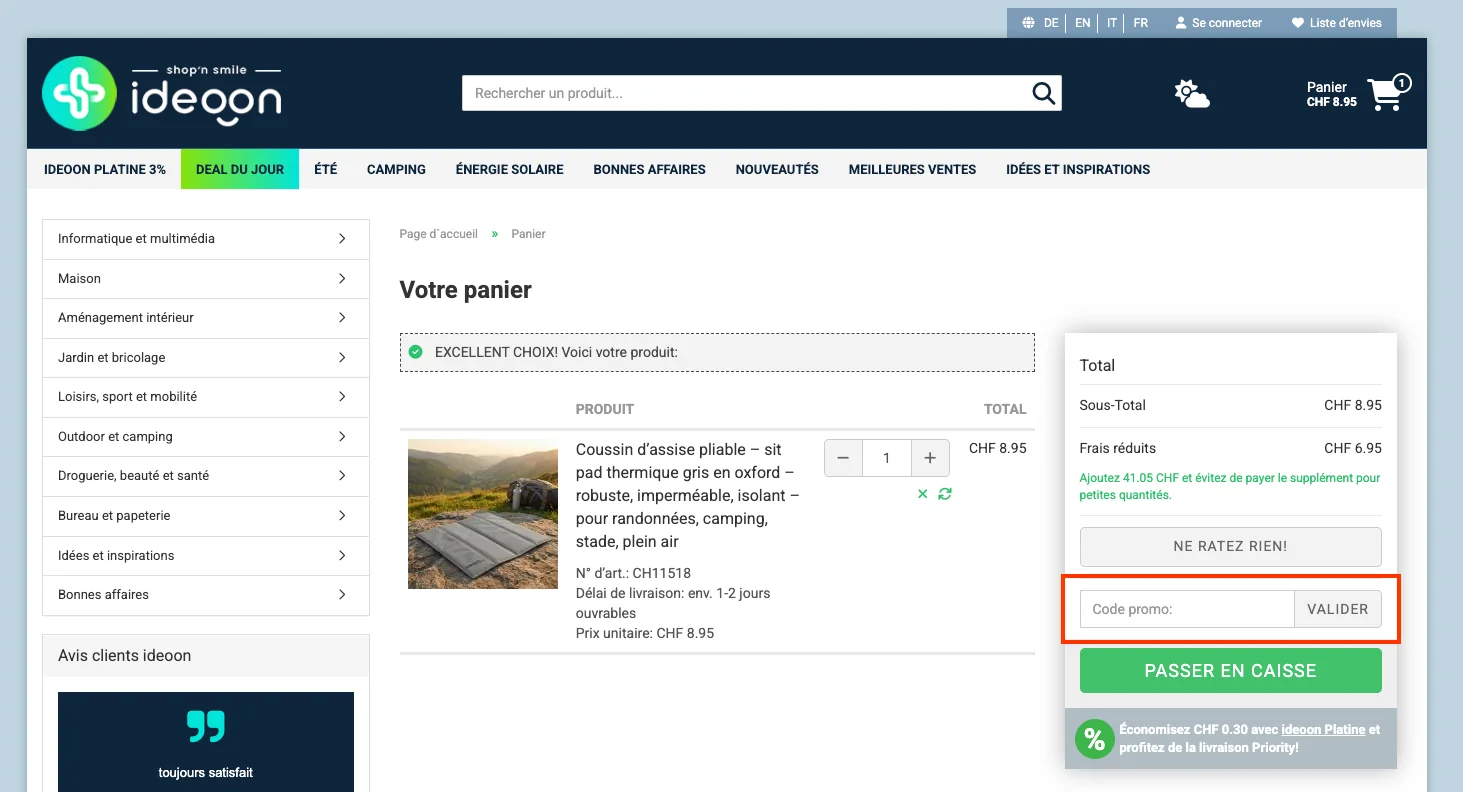Click the customer review quote card
Screen dimensions: 1463x792
(x=206, y=742)
